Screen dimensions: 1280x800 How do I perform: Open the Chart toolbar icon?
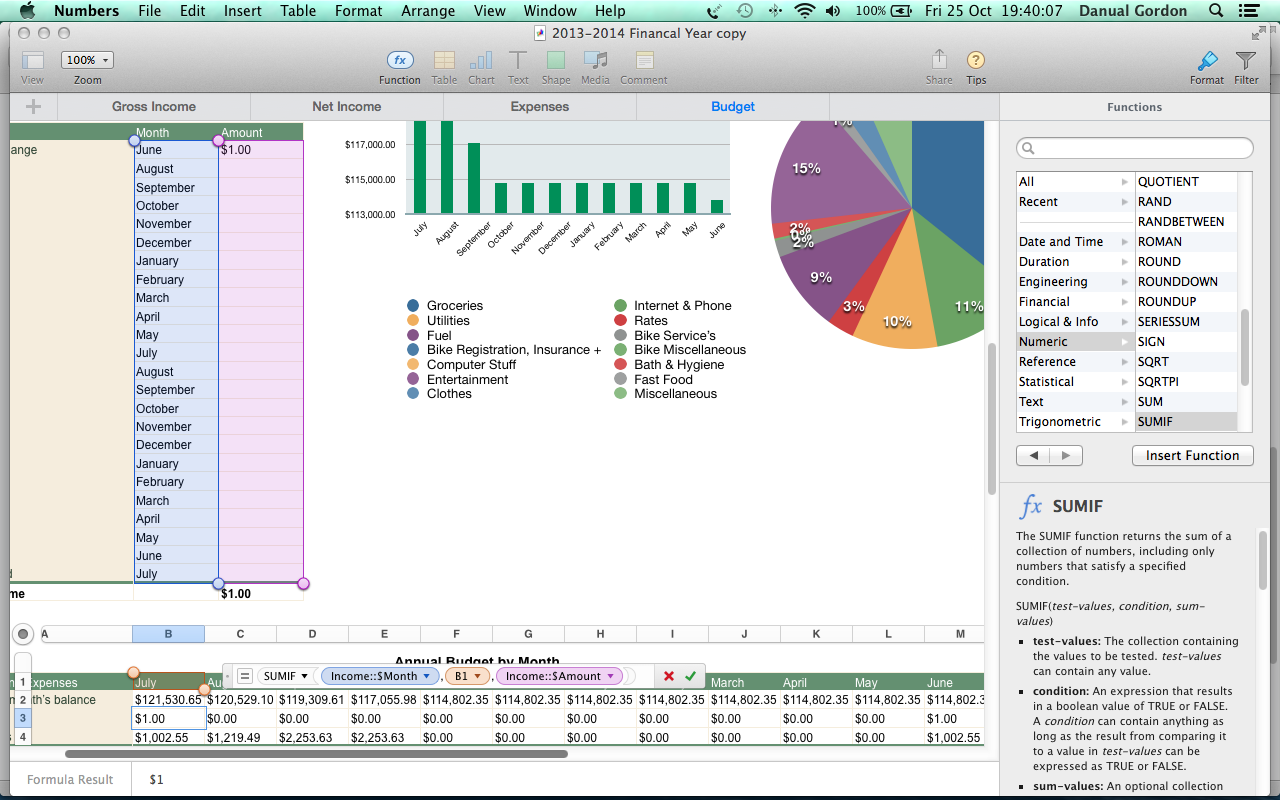(x=481, y=62)
